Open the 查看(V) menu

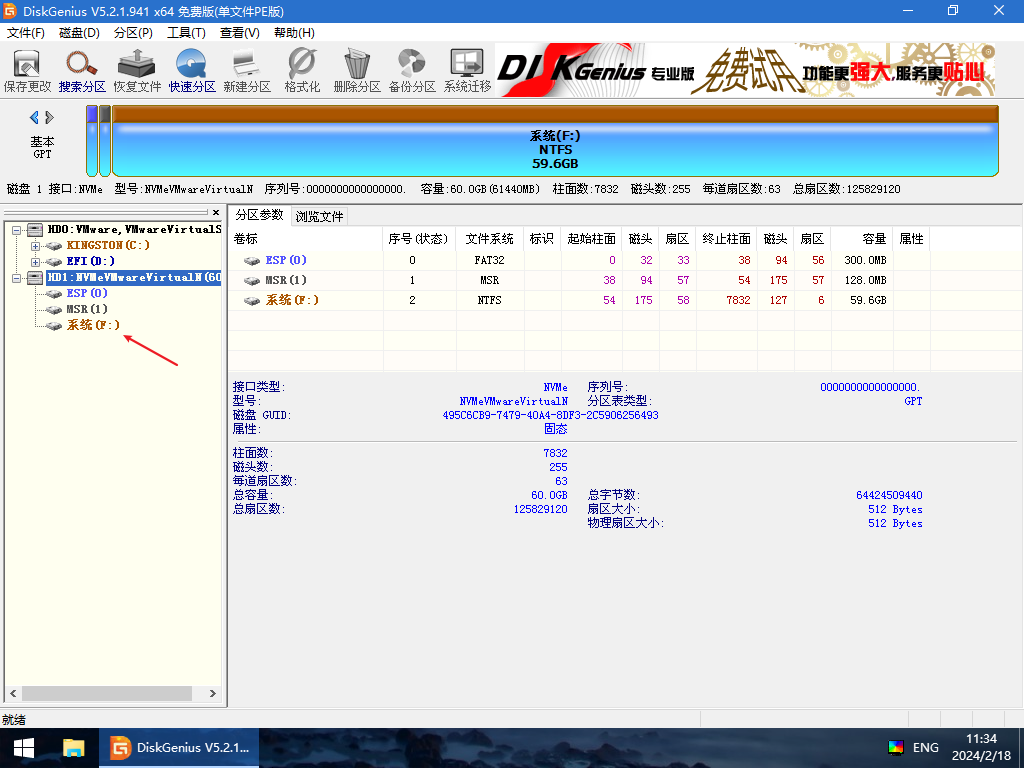(240, 33)
